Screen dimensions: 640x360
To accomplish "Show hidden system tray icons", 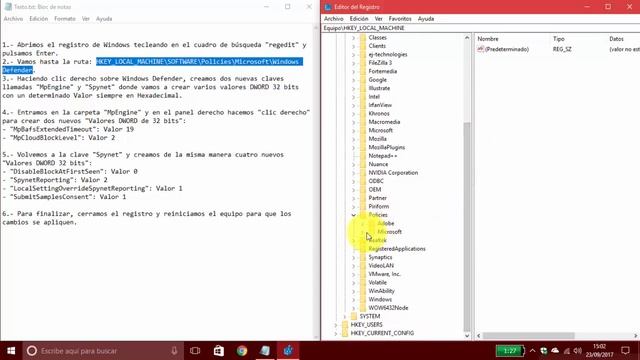I will pyautogui.click(x=532, y=351).
